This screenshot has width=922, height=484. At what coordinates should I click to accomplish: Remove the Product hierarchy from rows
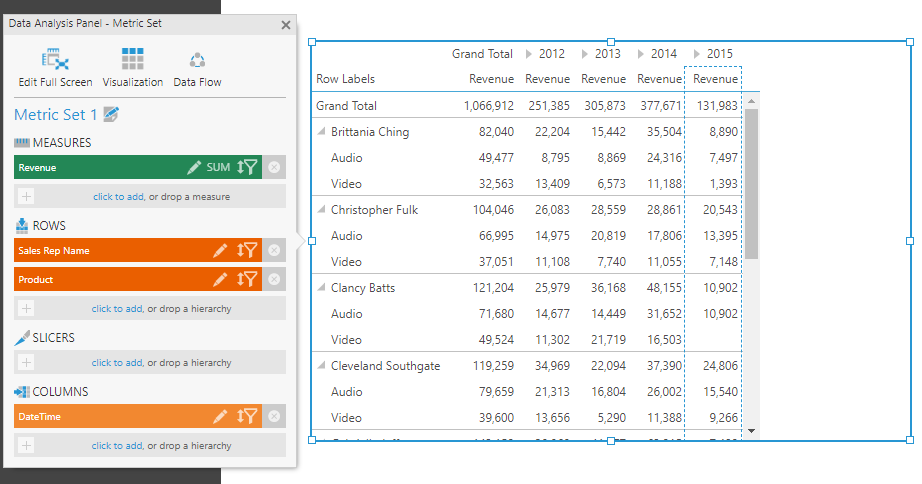(274, 280)
